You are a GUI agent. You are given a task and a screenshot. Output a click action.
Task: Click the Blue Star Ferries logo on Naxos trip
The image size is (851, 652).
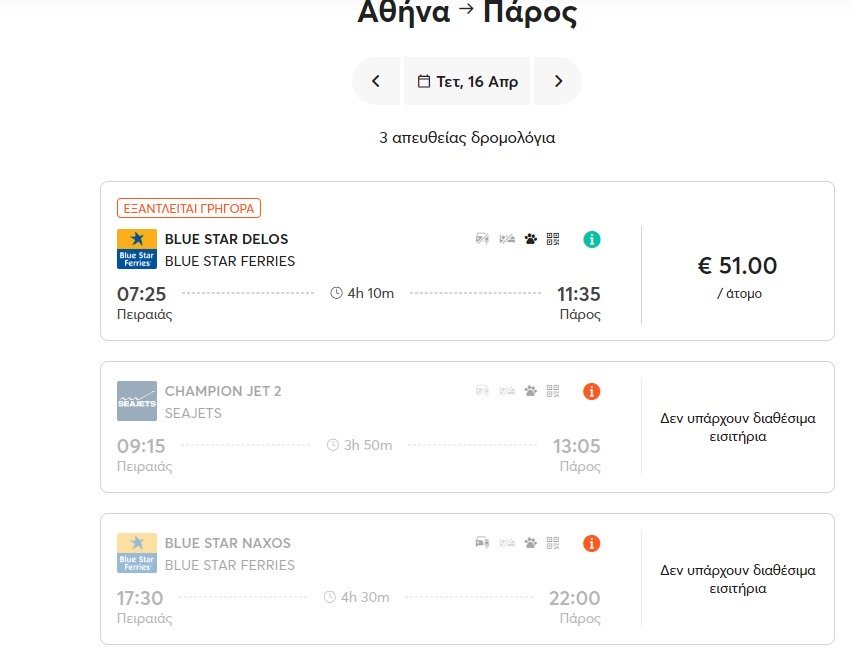pyautogui.click(x=137, y=553)
